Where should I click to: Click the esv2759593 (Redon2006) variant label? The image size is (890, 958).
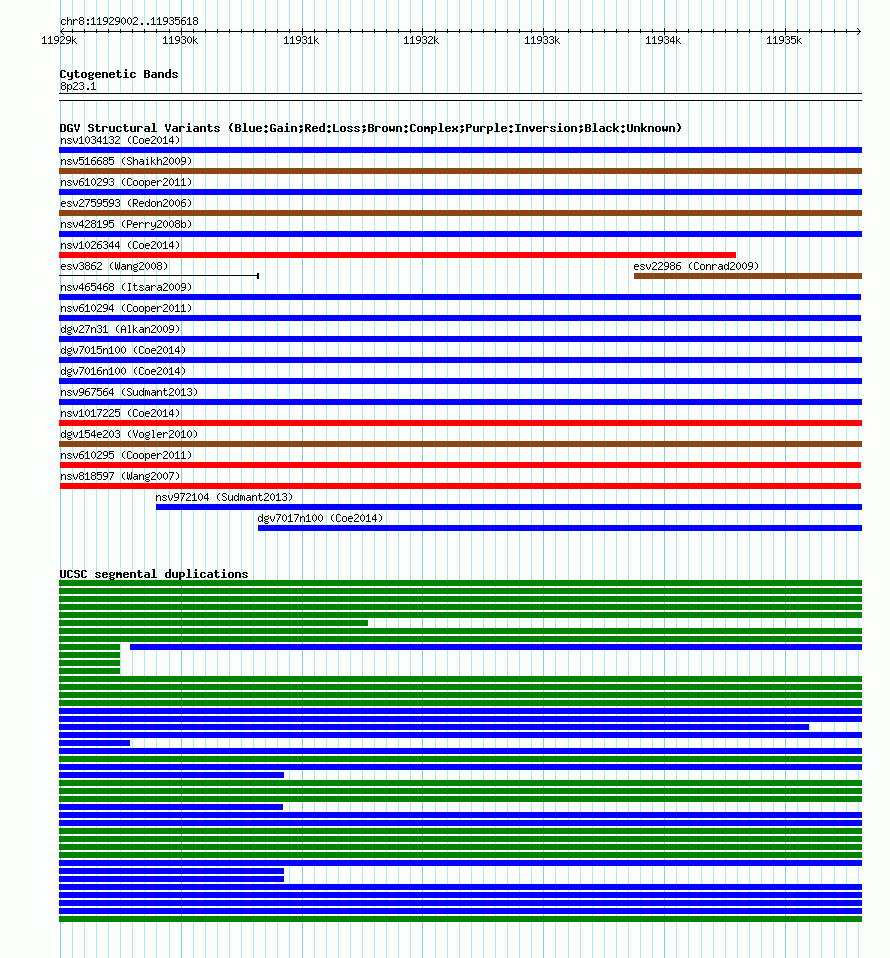pyautogui.click(x=126, y=203)
